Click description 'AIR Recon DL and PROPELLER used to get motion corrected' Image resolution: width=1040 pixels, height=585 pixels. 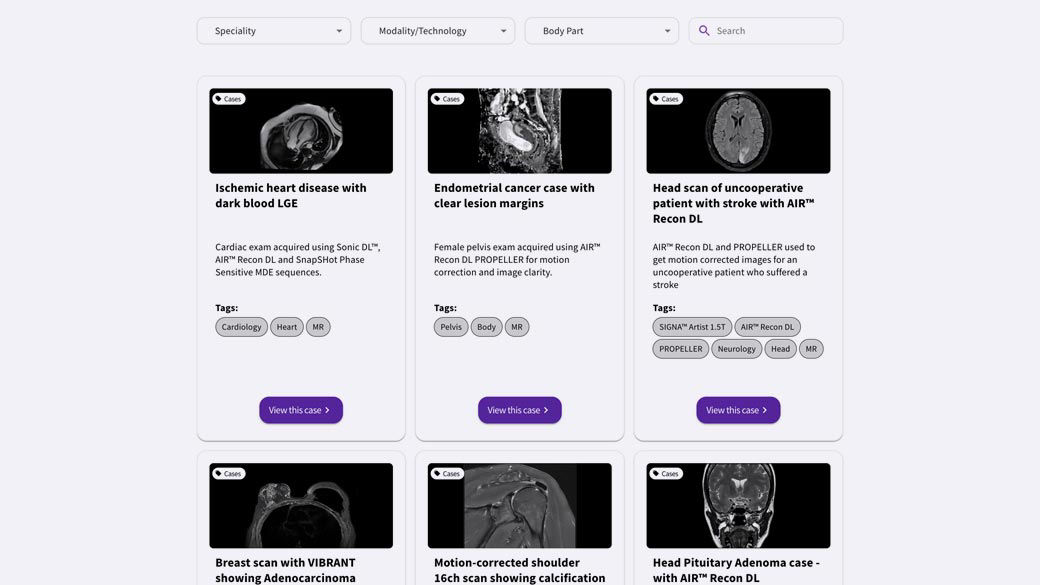pos(734,265)
